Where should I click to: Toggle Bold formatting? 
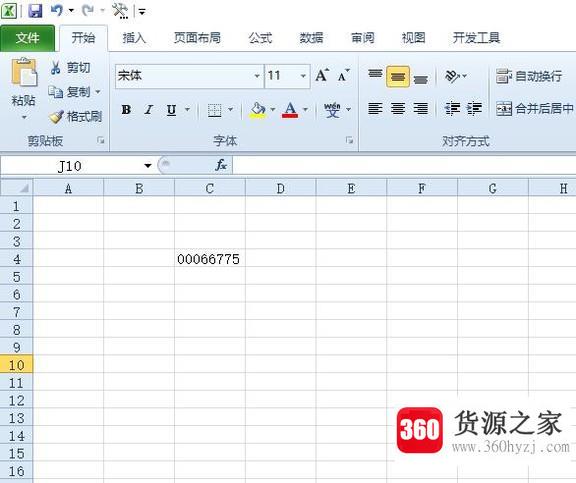pos(126,109)
